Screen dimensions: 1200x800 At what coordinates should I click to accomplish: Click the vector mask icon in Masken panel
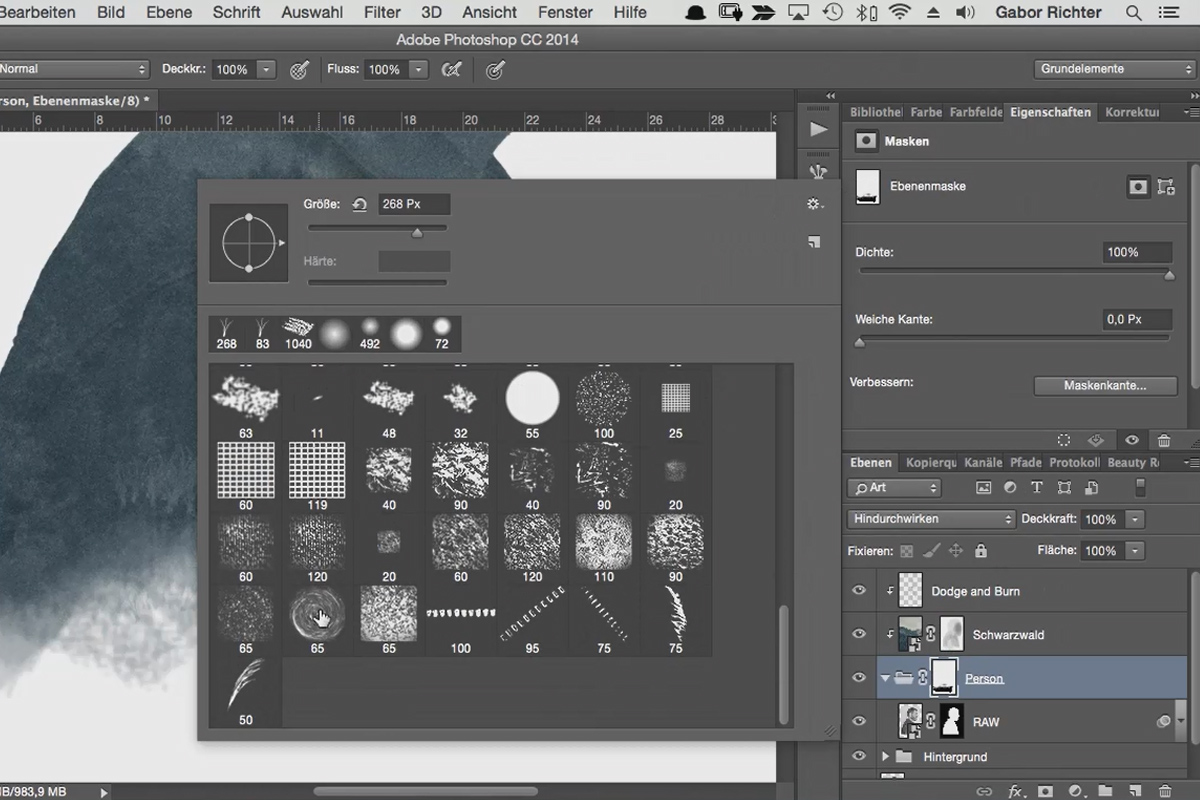(1166, 187)
